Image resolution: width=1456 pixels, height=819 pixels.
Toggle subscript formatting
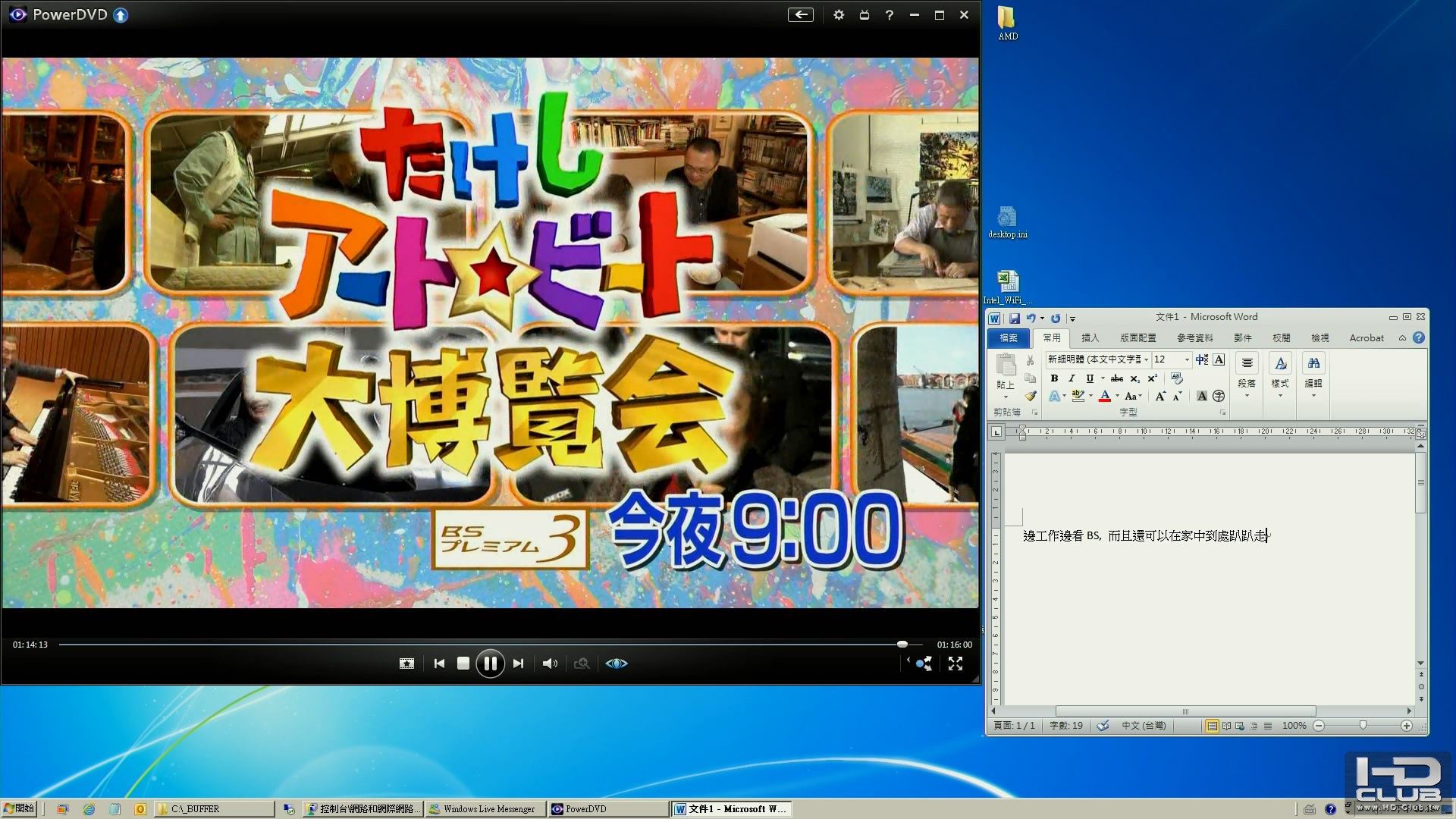[1134, 378]
